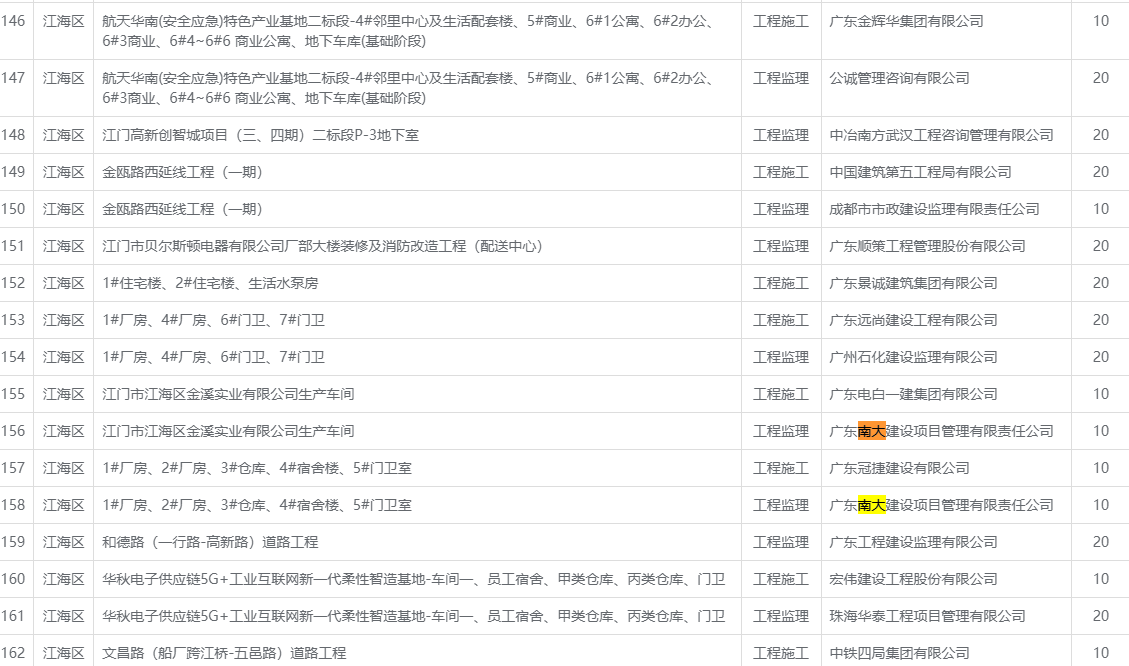Select 广州石化建设监理有限公司 cell
This screenshot has height=666, width=1129.
point(913,357)
